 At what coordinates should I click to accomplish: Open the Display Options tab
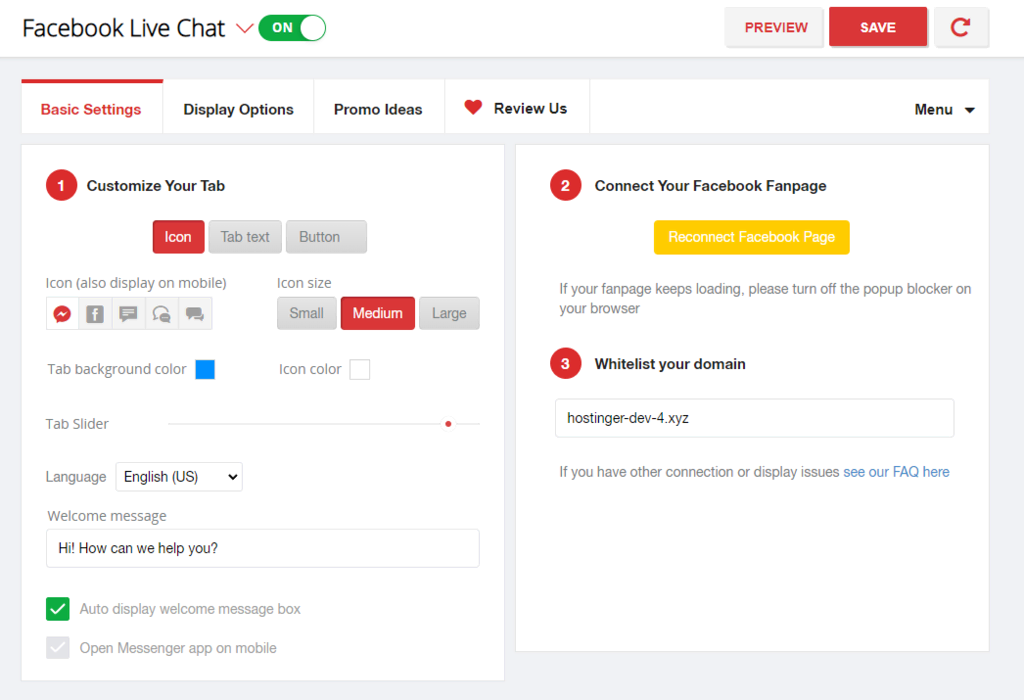click(x=238, y=109)
